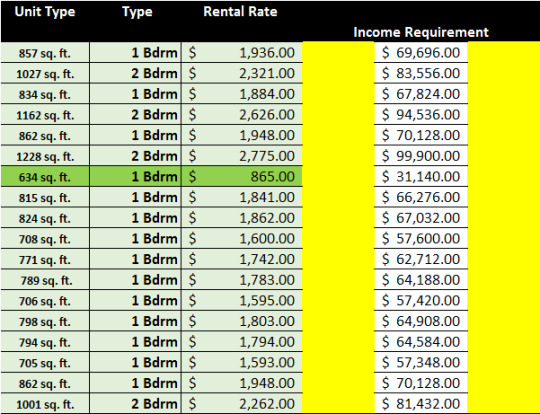Click income requirement 94,536.00
The image size is (540, 414).
tap(421, 115)
